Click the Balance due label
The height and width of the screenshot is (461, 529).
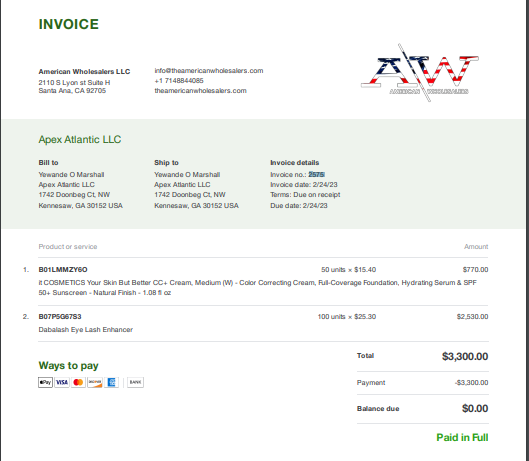[x=378, y=409]
